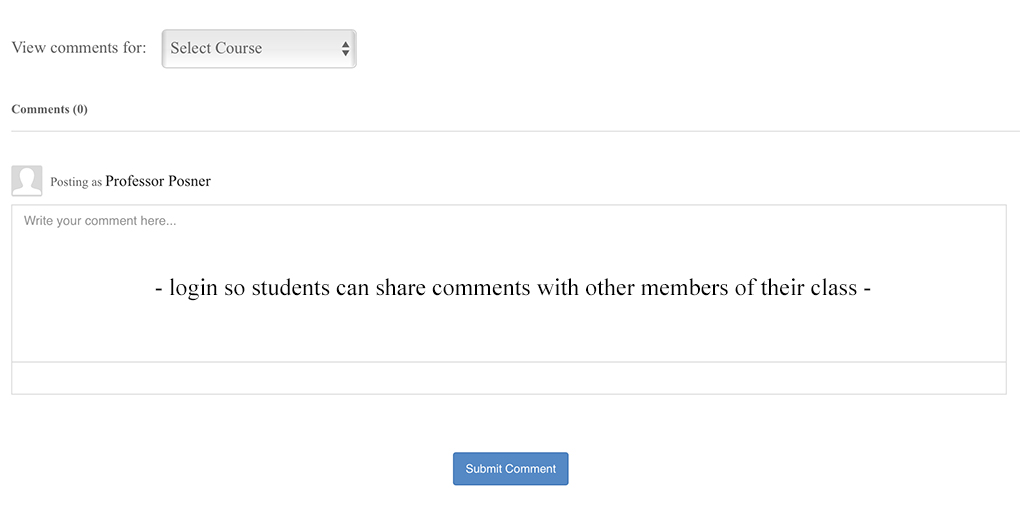
Task: Click the "View comments for:" label
Action: point(79,48)
